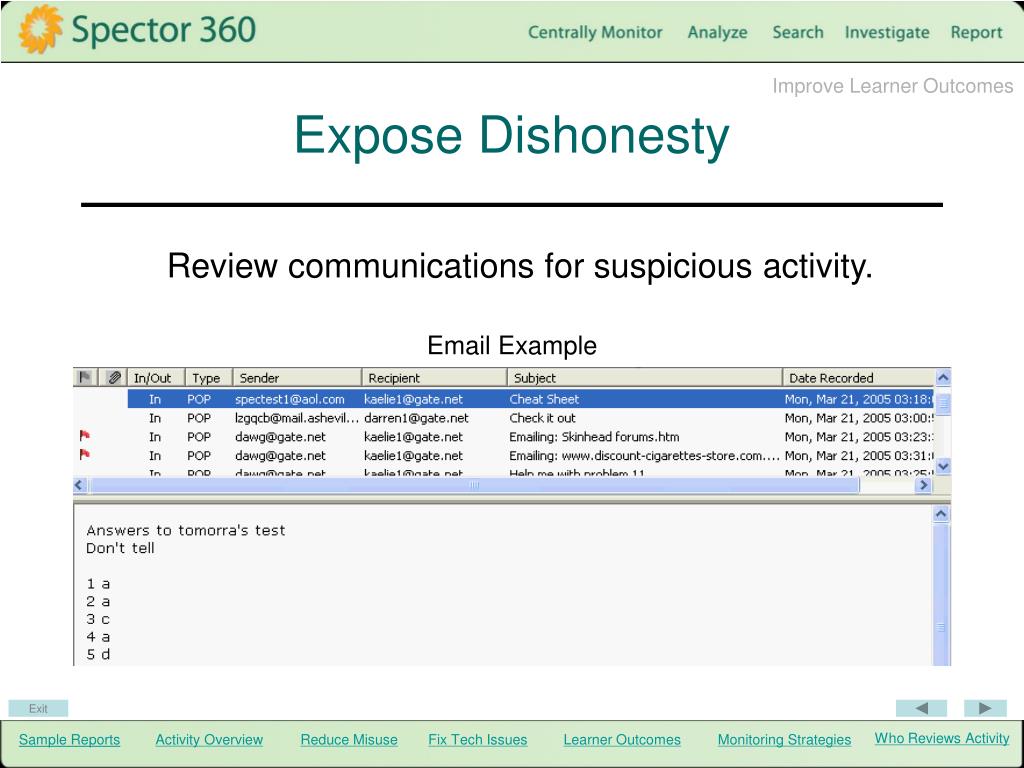Sort by the Recipient column header
The width and height of the screenshot is (1024, 768).
pyautogui.click(x=434, y=377)
